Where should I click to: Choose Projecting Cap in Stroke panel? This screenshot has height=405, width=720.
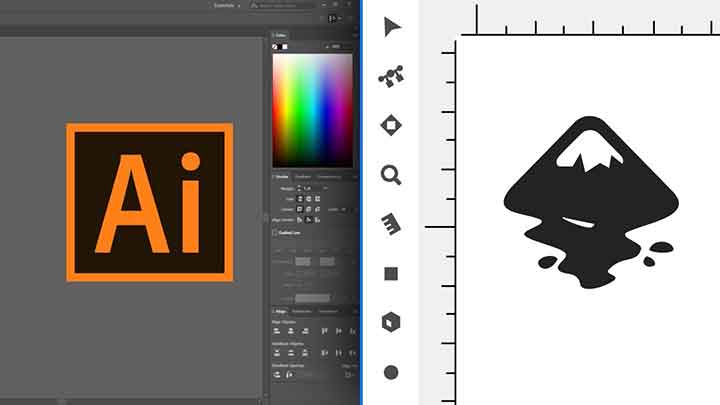coord(317,199)
